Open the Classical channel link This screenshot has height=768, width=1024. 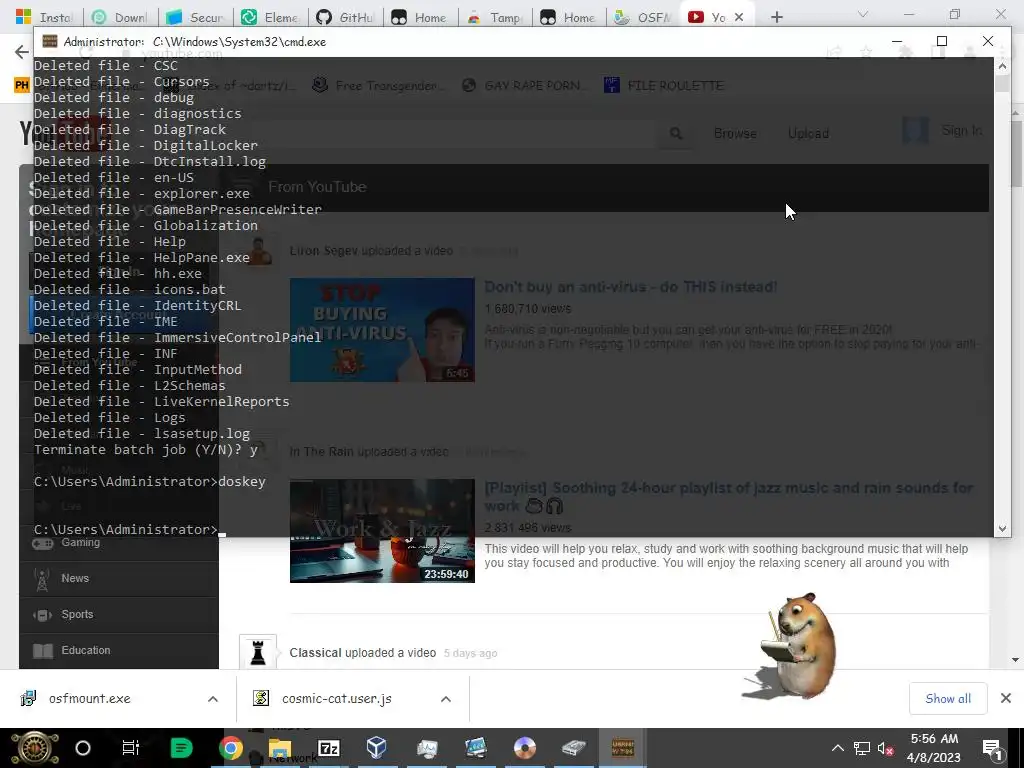coord(315,652)
